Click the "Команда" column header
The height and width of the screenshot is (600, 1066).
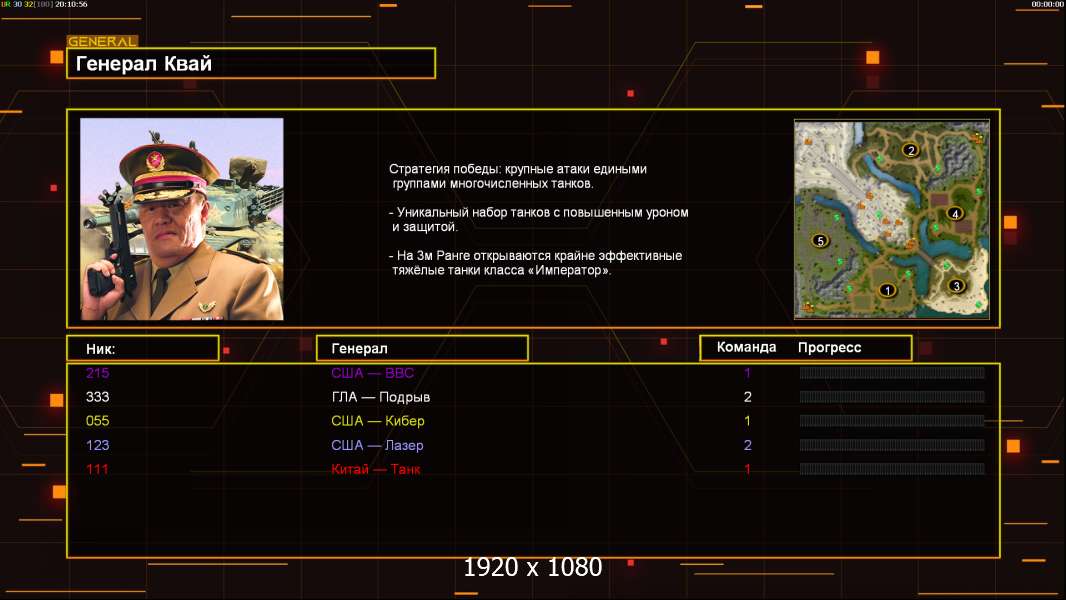(x=746, y=347)
